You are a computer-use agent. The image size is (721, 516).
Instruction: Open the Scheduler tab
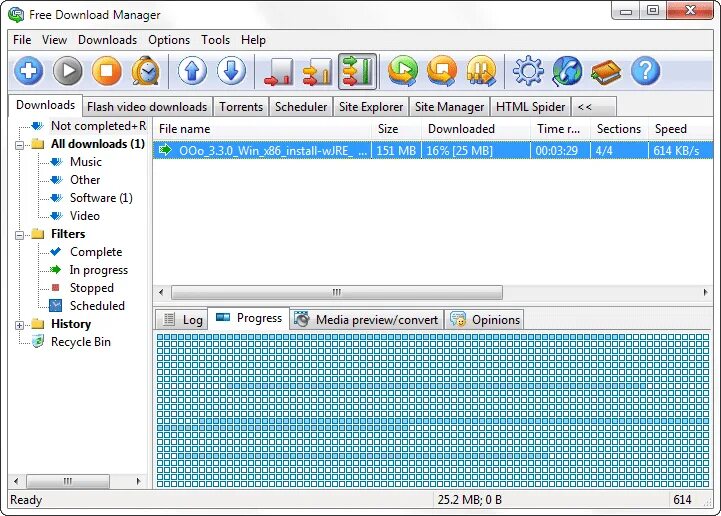[301, 107]
